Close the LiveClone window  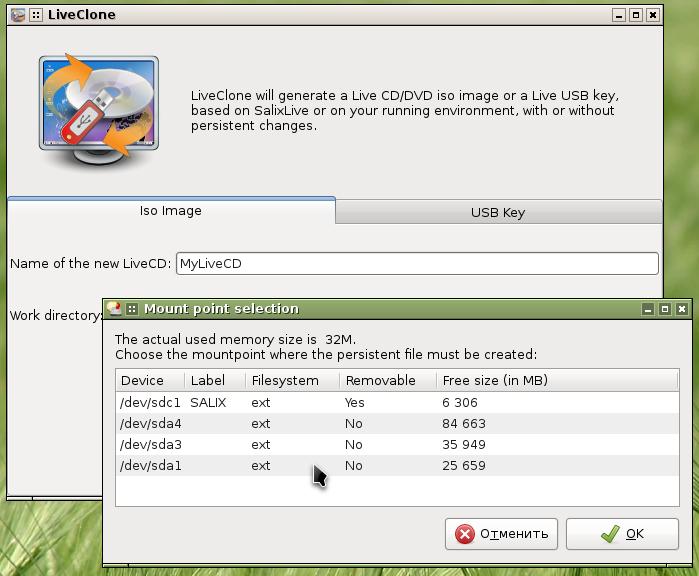653,16
